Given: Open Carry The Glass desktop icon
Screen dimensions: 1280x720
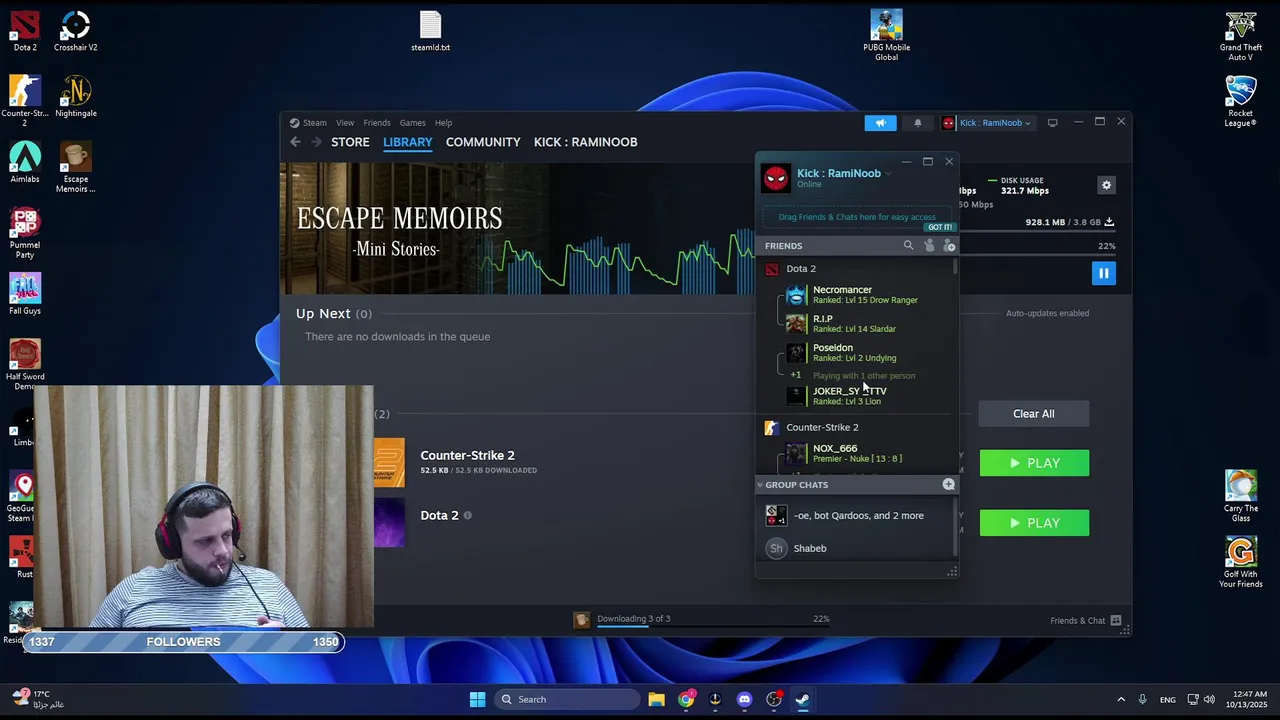Looking at the screenshot, I should coord(1240,497).
